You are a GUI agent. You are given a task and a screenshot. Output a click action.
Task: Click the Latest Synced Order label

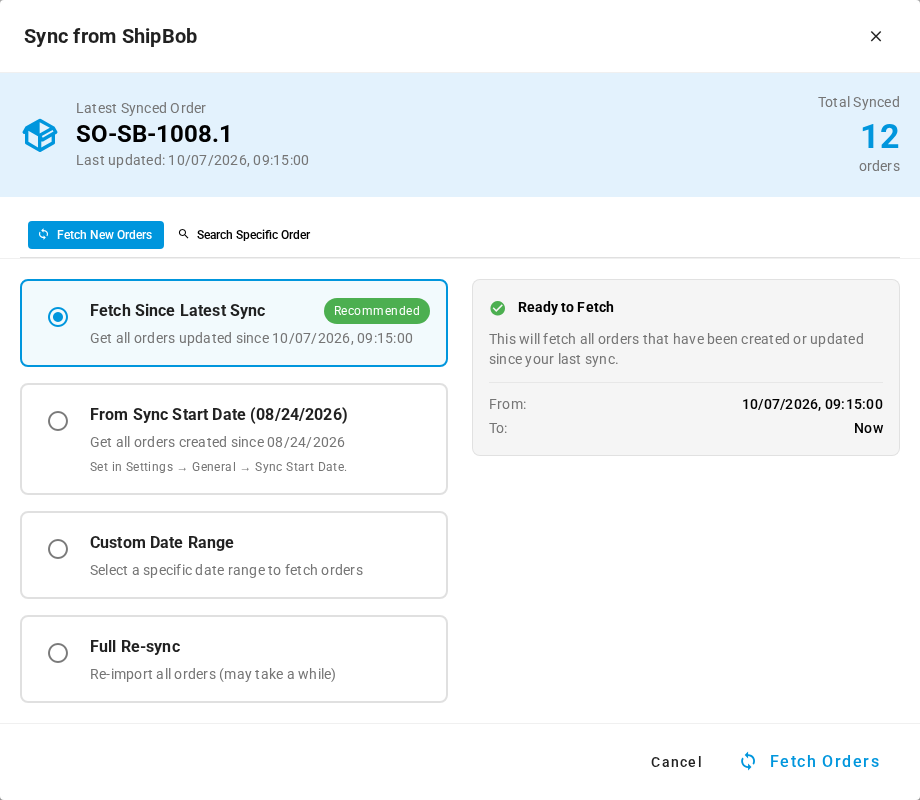141,109
